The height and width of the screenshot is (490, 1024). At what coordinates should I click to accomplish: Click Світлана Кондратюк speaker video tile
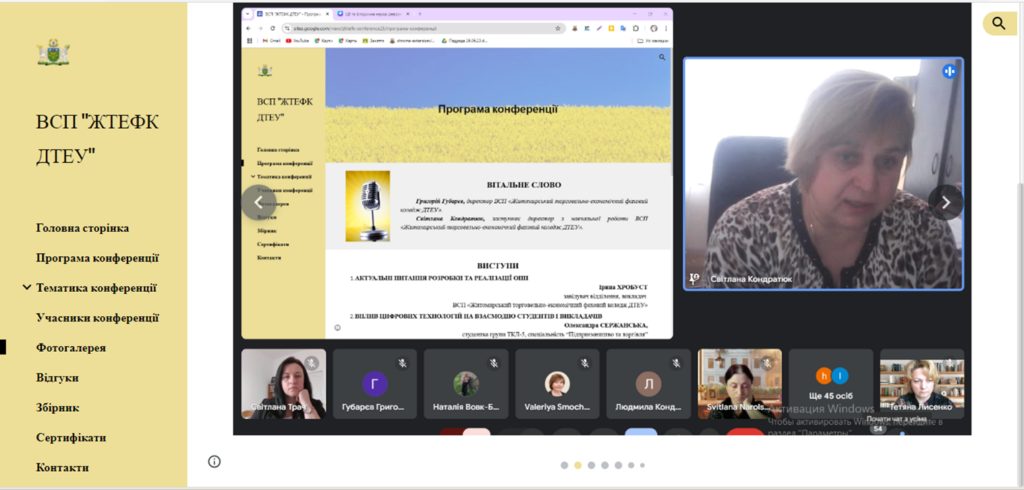(x=823, y=173)
